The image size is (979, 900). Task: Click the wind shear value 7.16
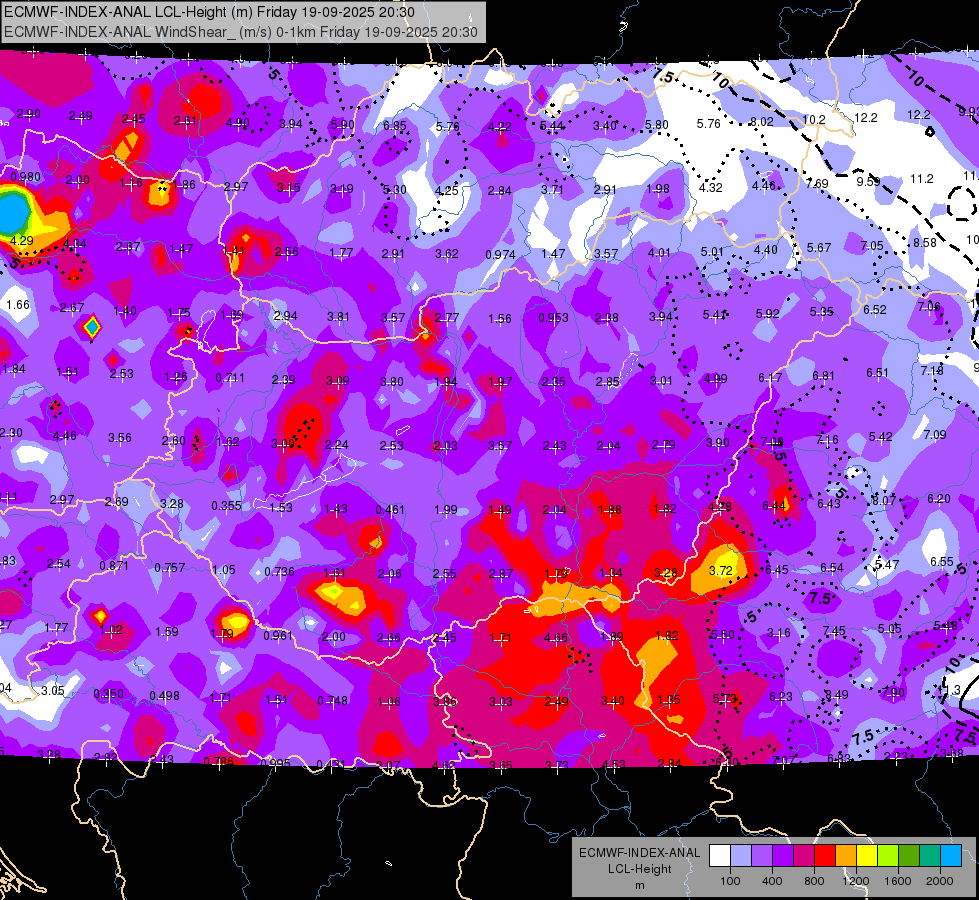tap(827, 440)
